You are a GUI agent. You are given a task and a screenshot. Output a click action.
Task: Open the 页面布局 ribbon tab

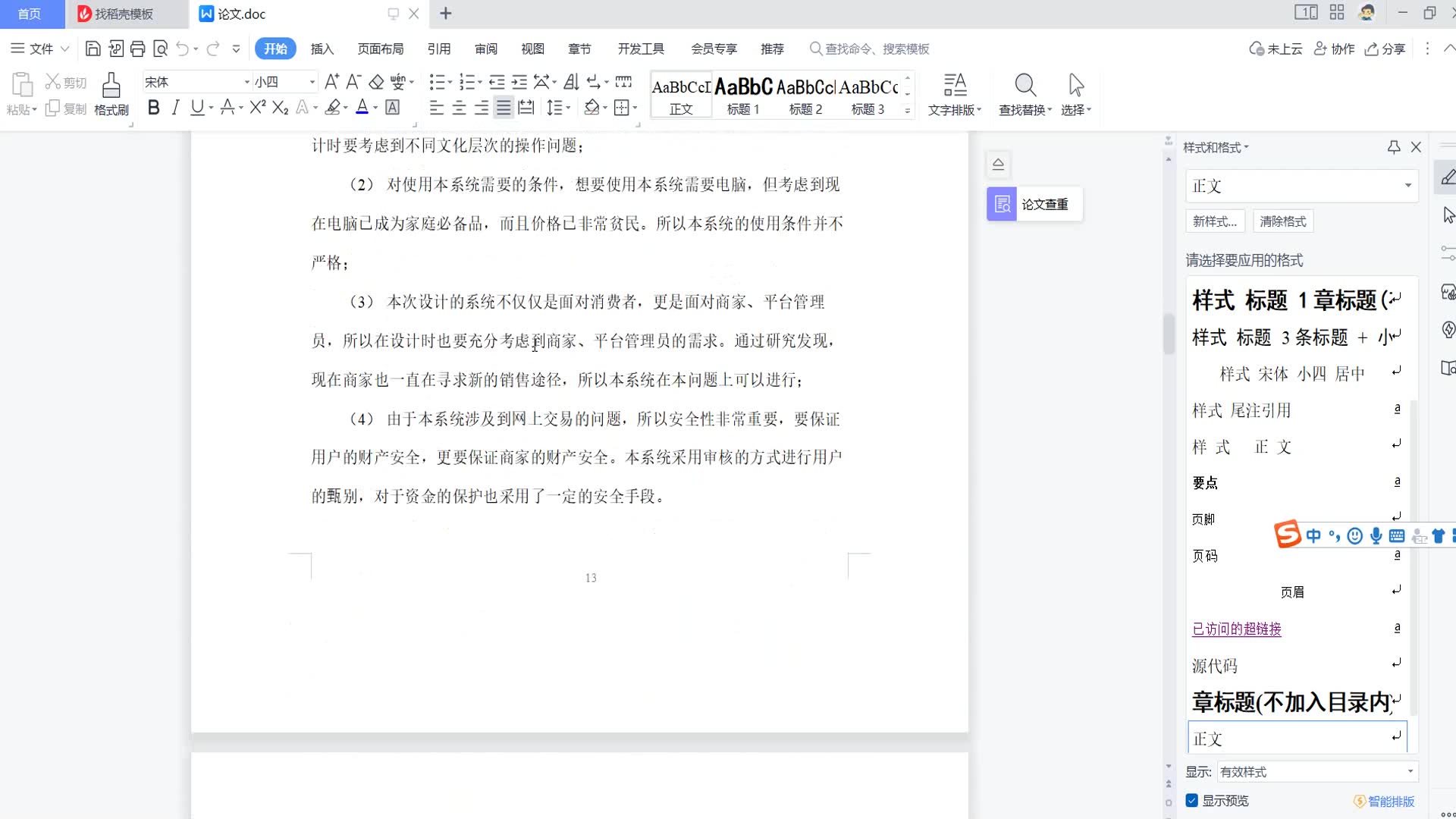click(380, 49)
